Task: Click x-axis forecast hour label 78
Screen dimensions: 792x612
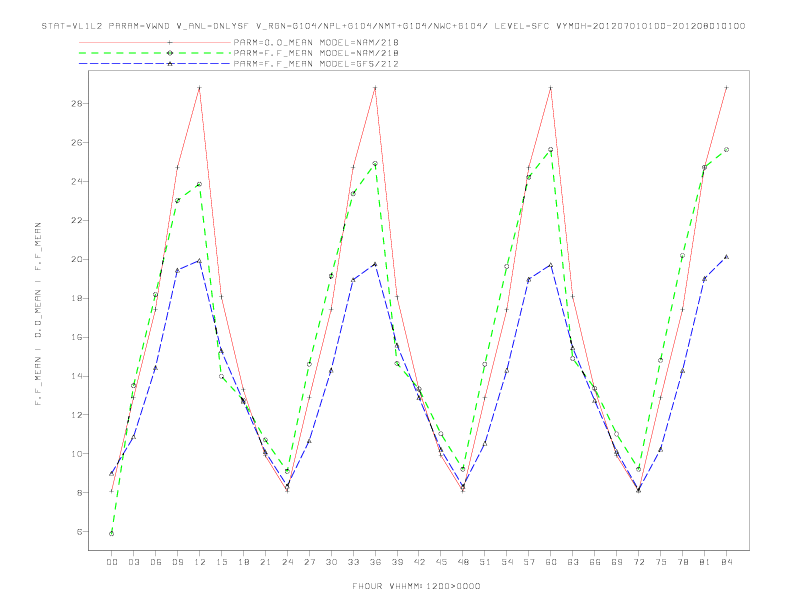Action: coord(683,562)
